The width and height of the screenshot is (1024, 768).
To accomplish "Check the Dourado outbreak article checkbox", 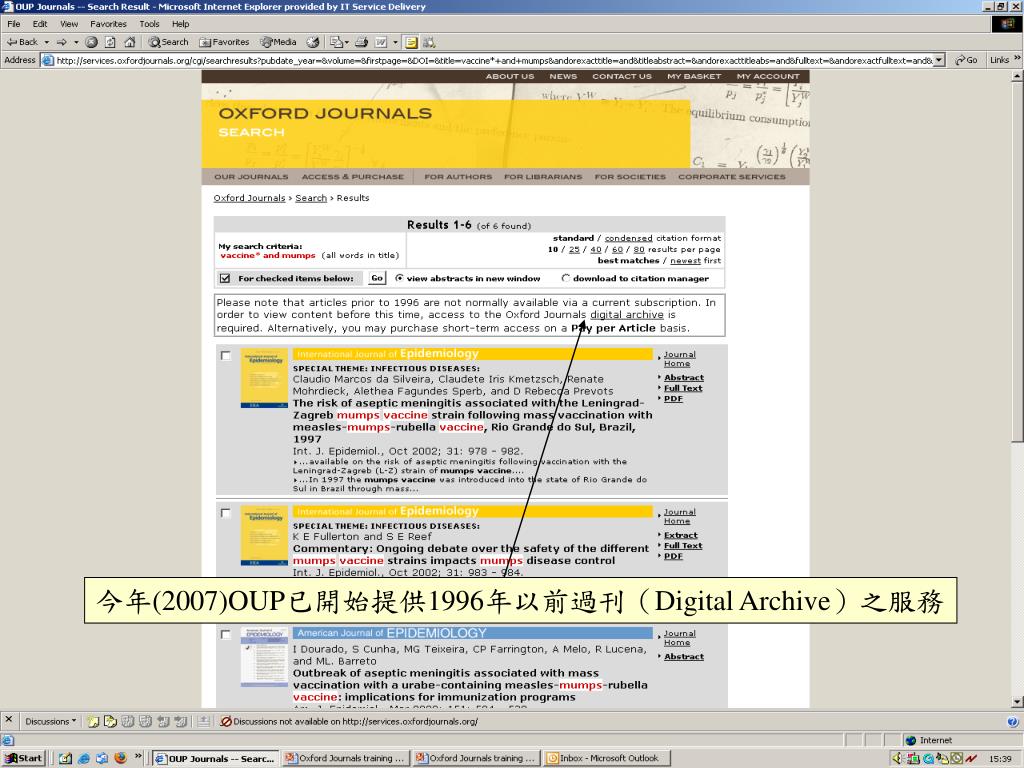I will (x=225, y=635).
